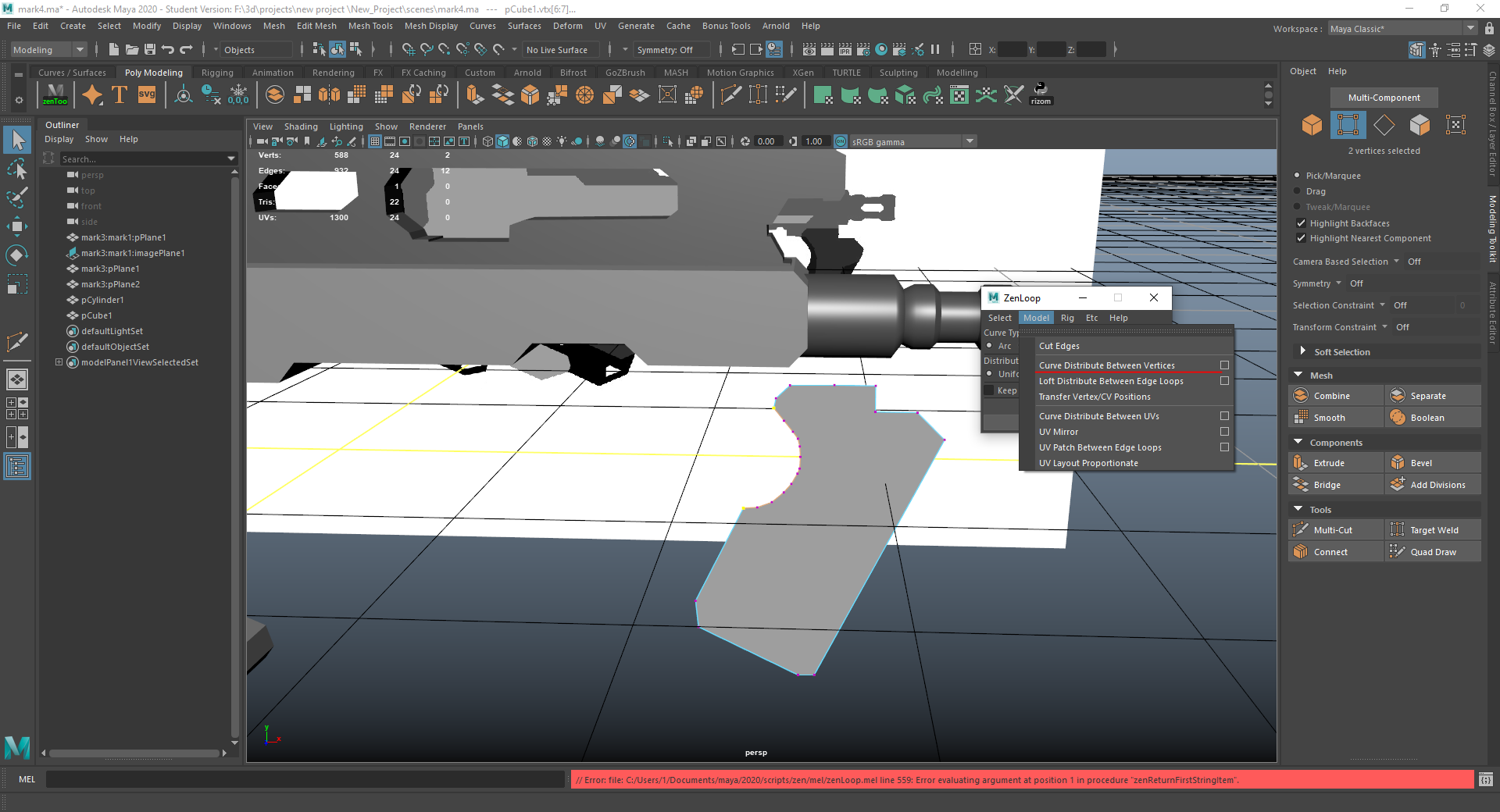This screenshot has width=1500, height=812.
Task: Click the New Scene file icon
Action: tap(114, 49)
